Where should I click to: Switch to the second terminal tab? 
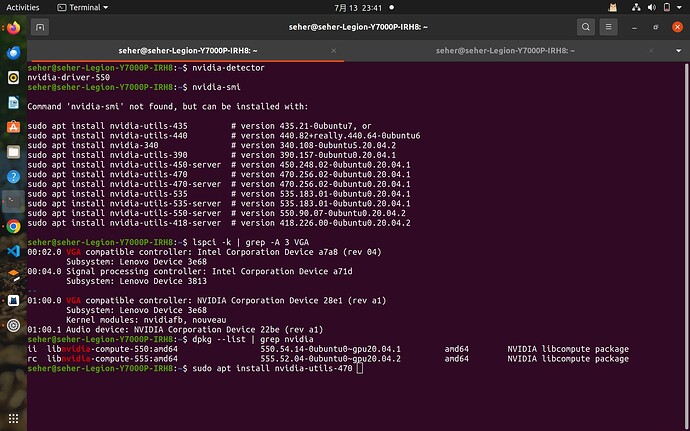point(505,51)
